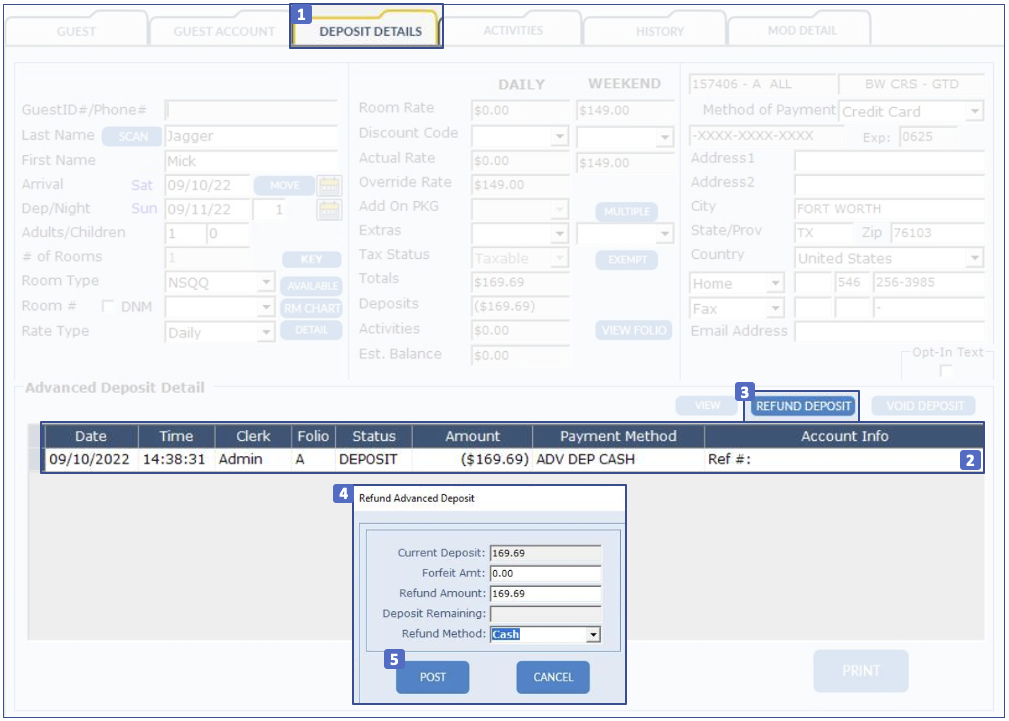This screenshot has width=1009, height=721.
Task: Expand the Method of Payment dropdown
Action: pos(975,111)
